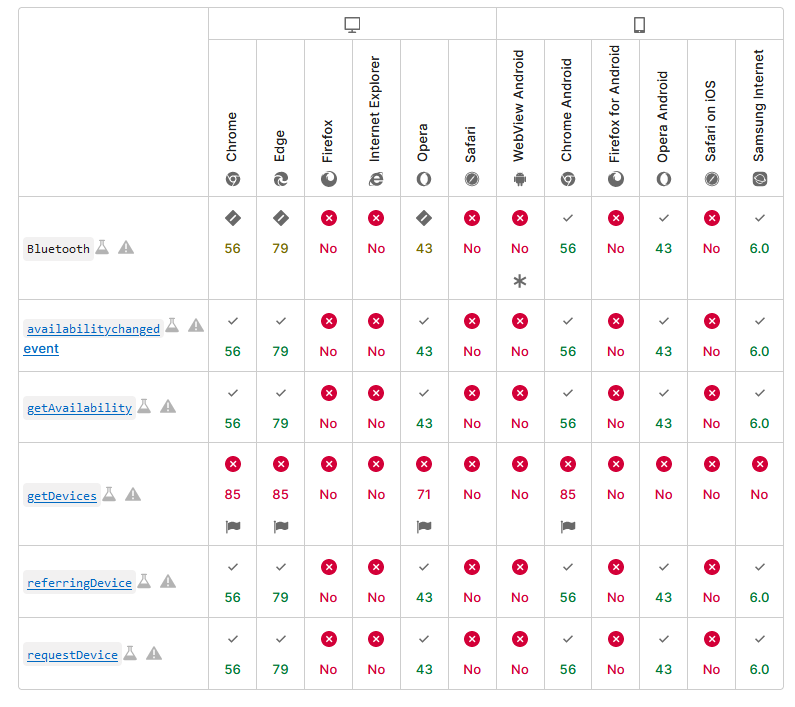Expand getDevices Chrome Android 85 flag note
Screen dimensions: 795x707
[568, 526]
